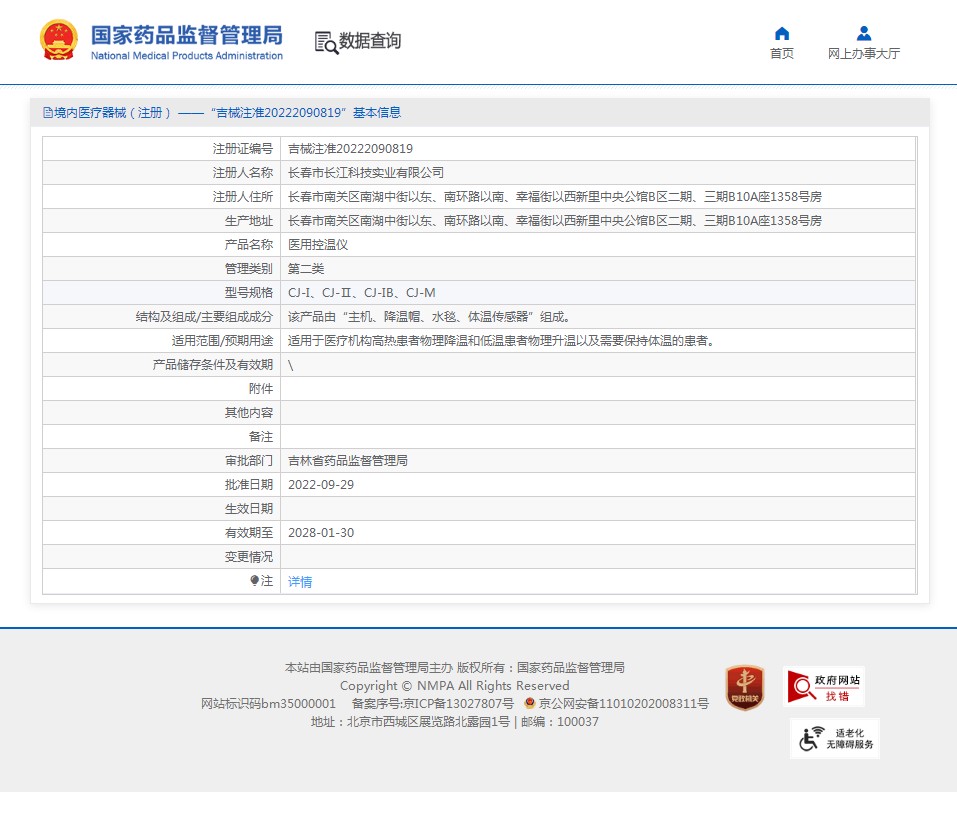Click the 数据查询 heading text

370,41
